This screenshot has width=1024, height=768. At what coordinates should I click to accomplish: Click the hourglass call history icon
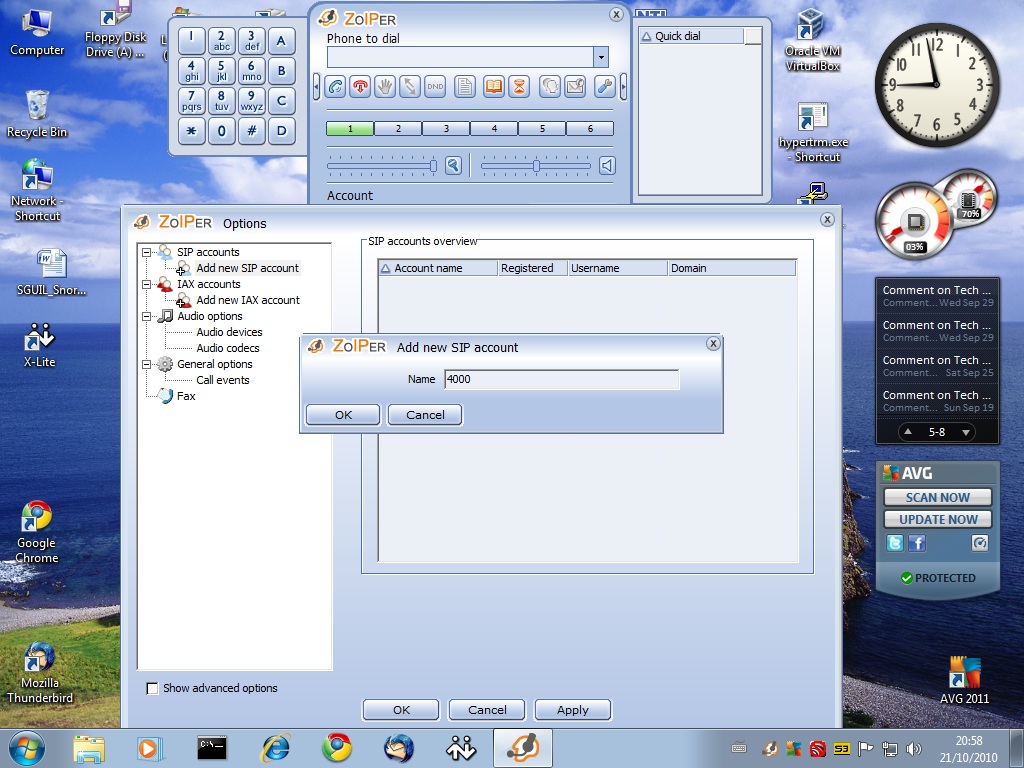pyautogui.click(x=518, y=86)
